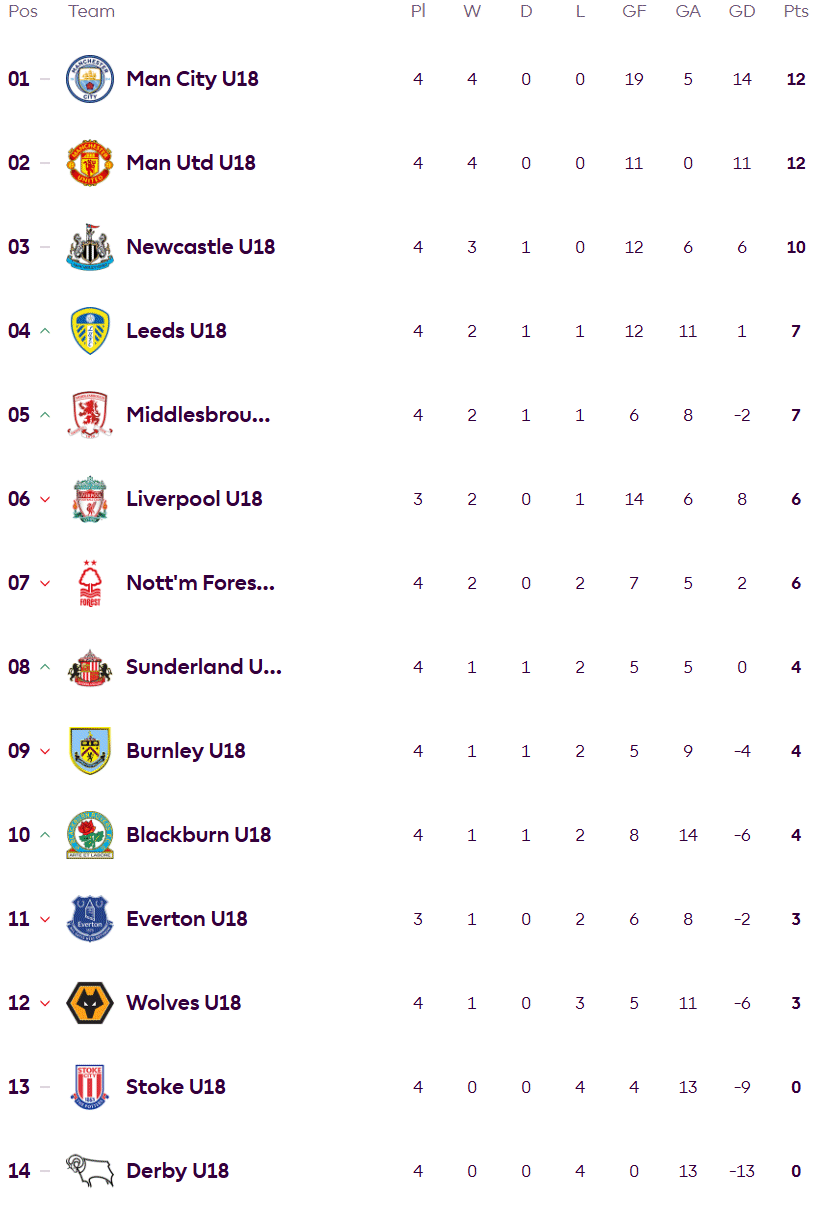Viewport: 822px width, 1206px height.
Task: Click the GD column header
Action: 742,12
